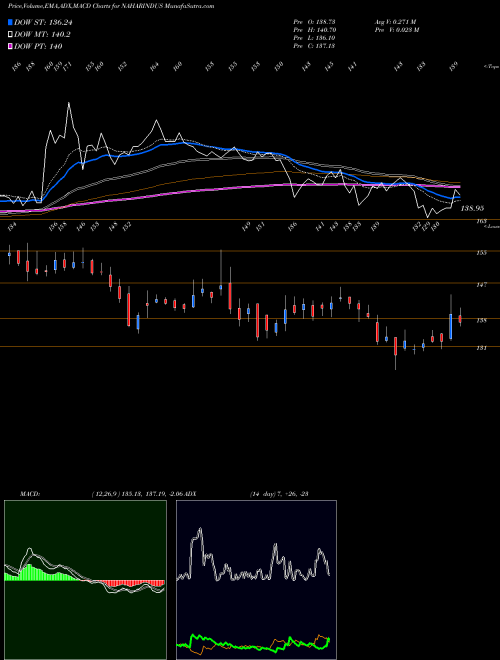Viewport: 500px width, 660px height.
Task: Click the 'Pre C: 137.13' value
Action: tap(314, 46)
